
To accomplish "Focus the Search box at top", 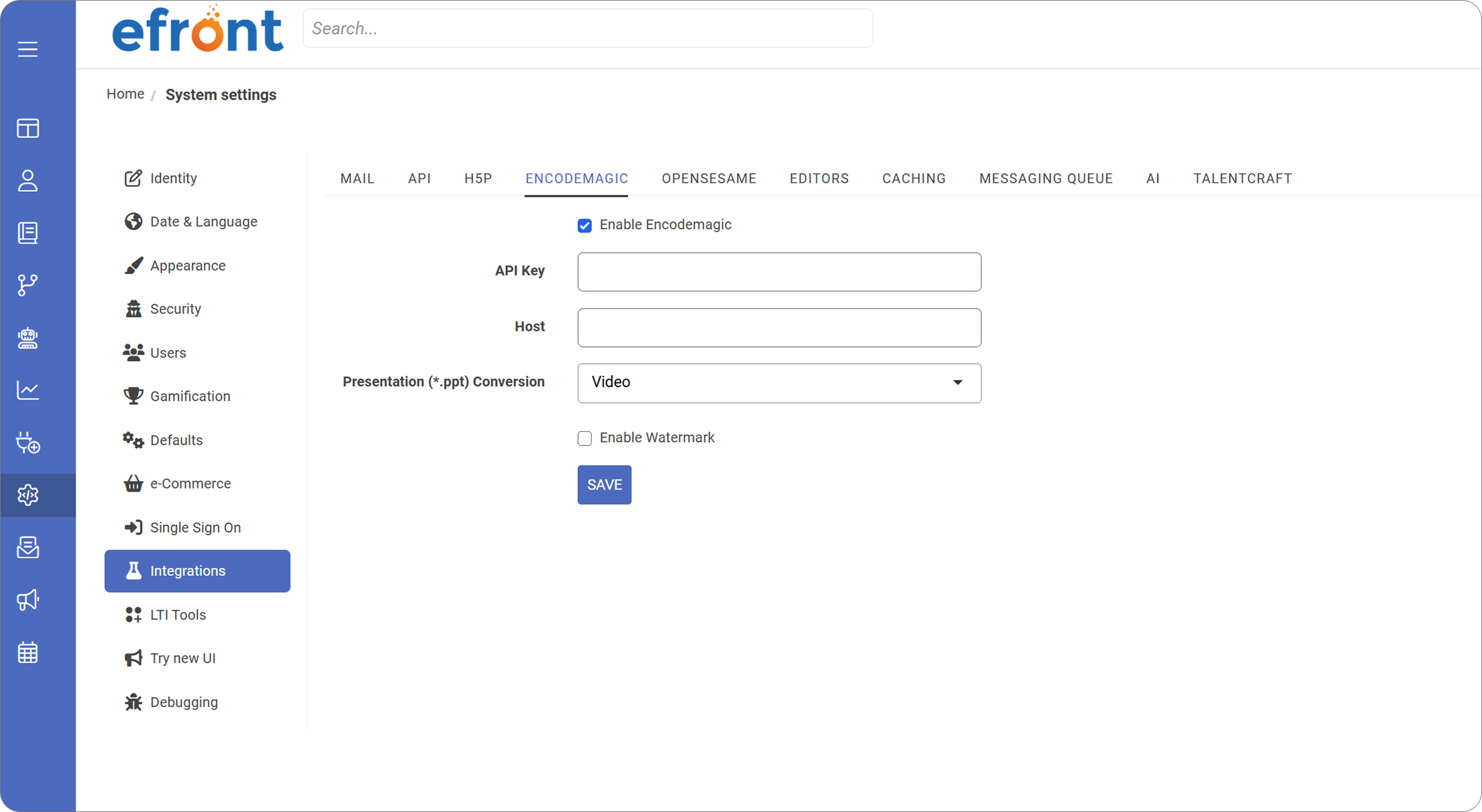I will (x=588, y=28).
